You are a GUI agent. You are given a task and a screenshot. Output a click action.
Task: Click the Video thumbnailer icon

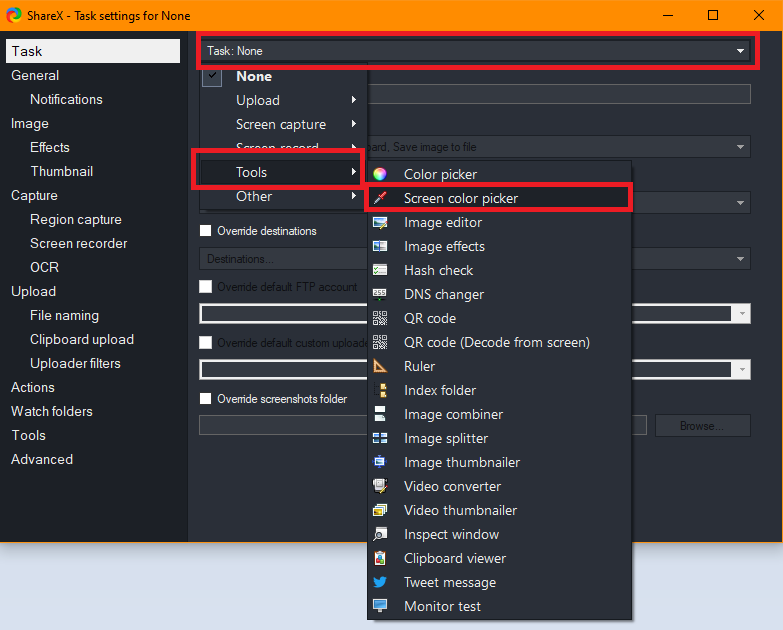click(380, 510)
